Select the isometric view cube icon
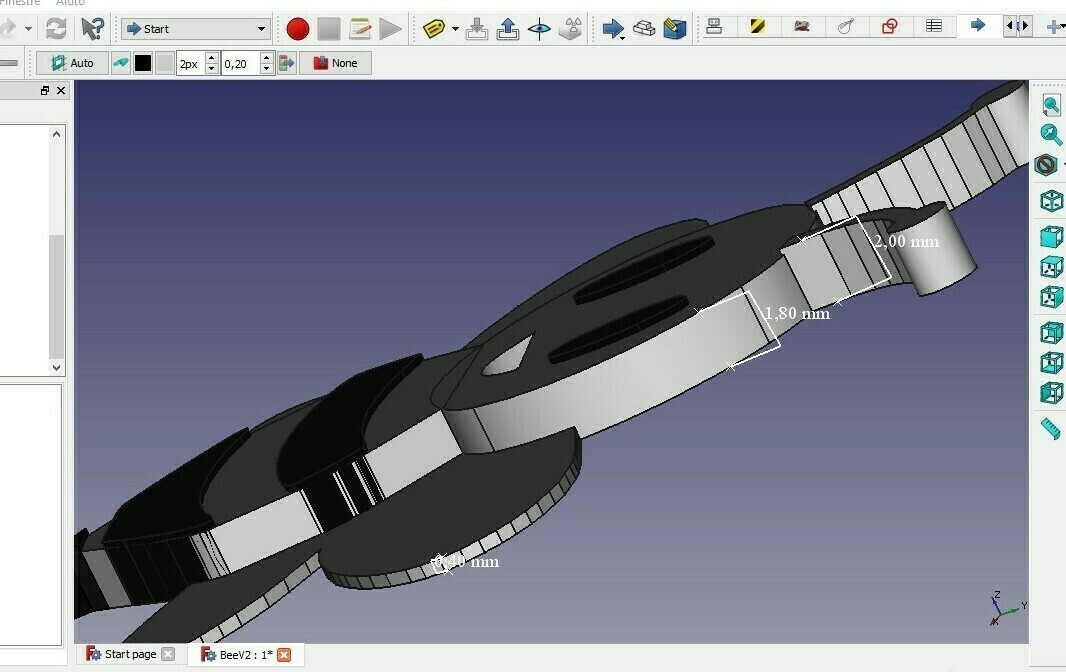The image size is (1066, 672). tap(1051, 201)
